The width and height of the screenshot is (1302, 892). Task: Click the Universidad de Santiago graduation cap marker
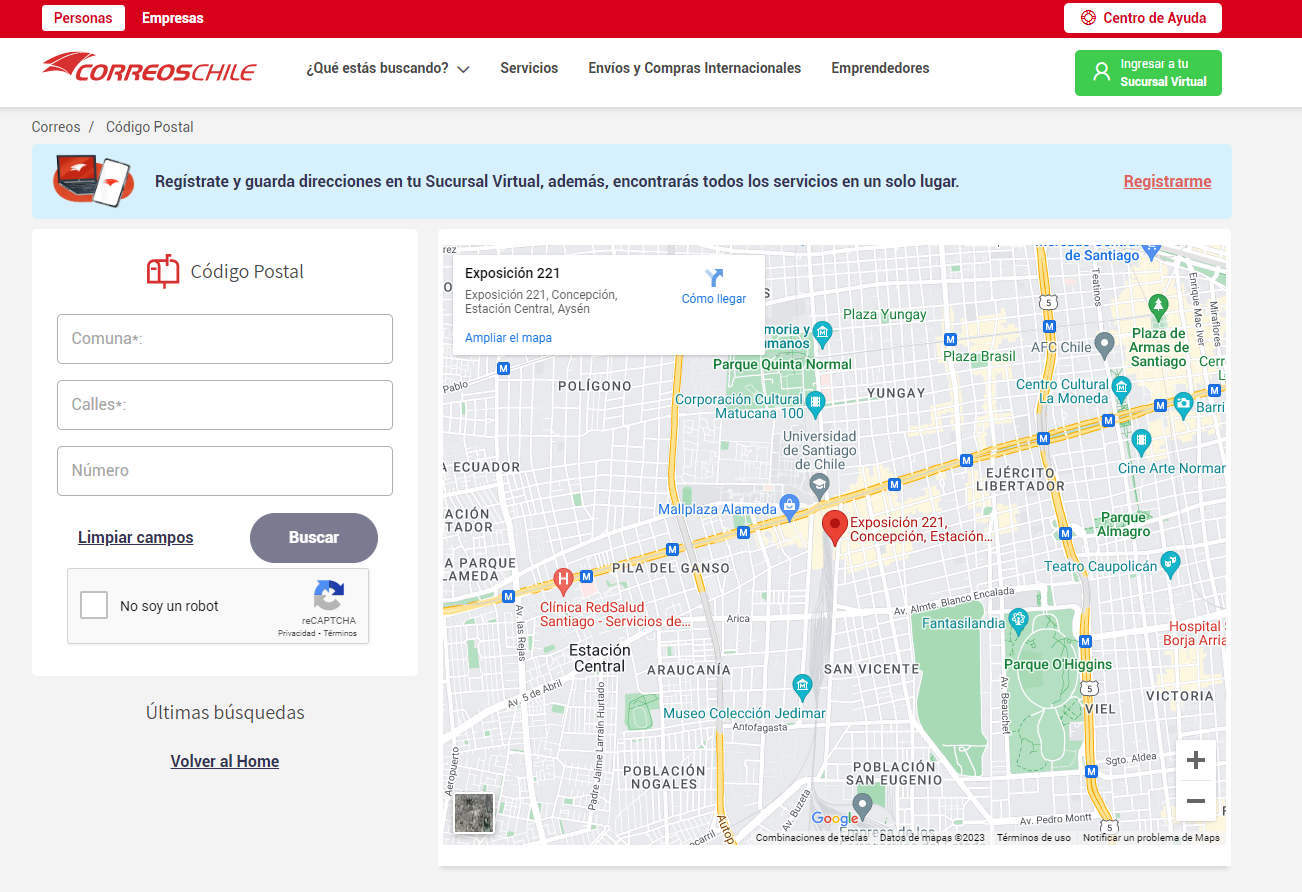point(820,486)
